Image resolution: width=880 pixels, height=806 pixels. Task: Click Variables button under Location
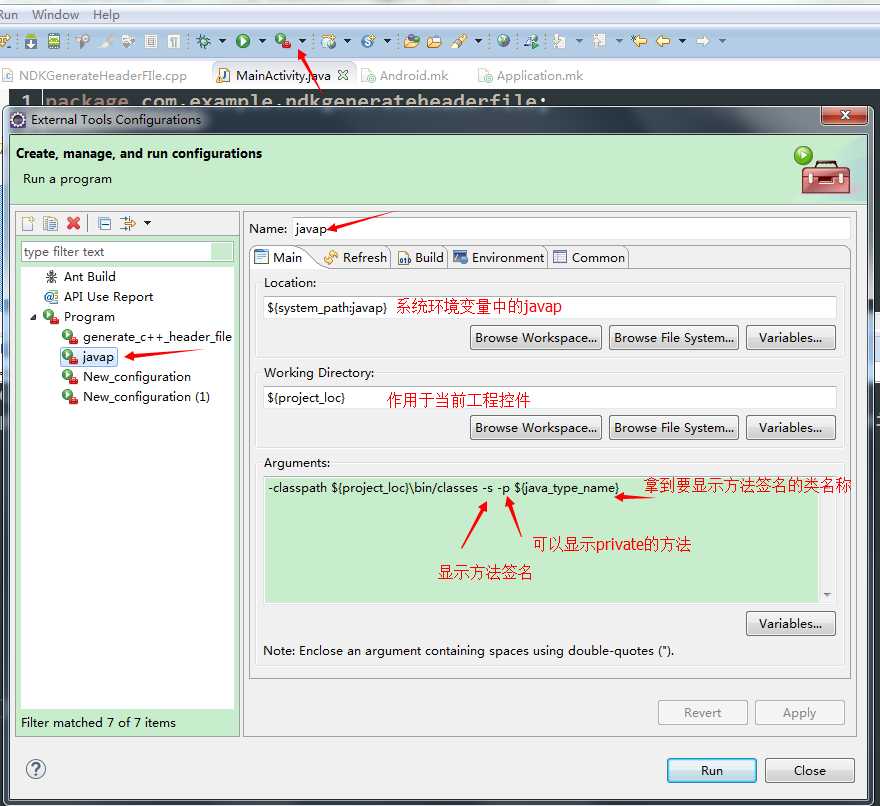point(790,338)
